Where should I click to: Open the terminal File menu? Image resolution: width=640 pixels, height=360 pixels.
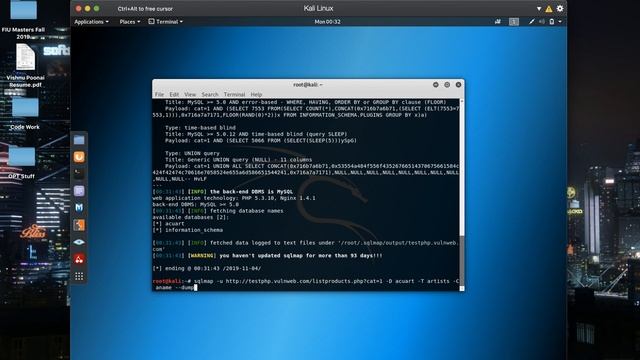pos(159,94)
